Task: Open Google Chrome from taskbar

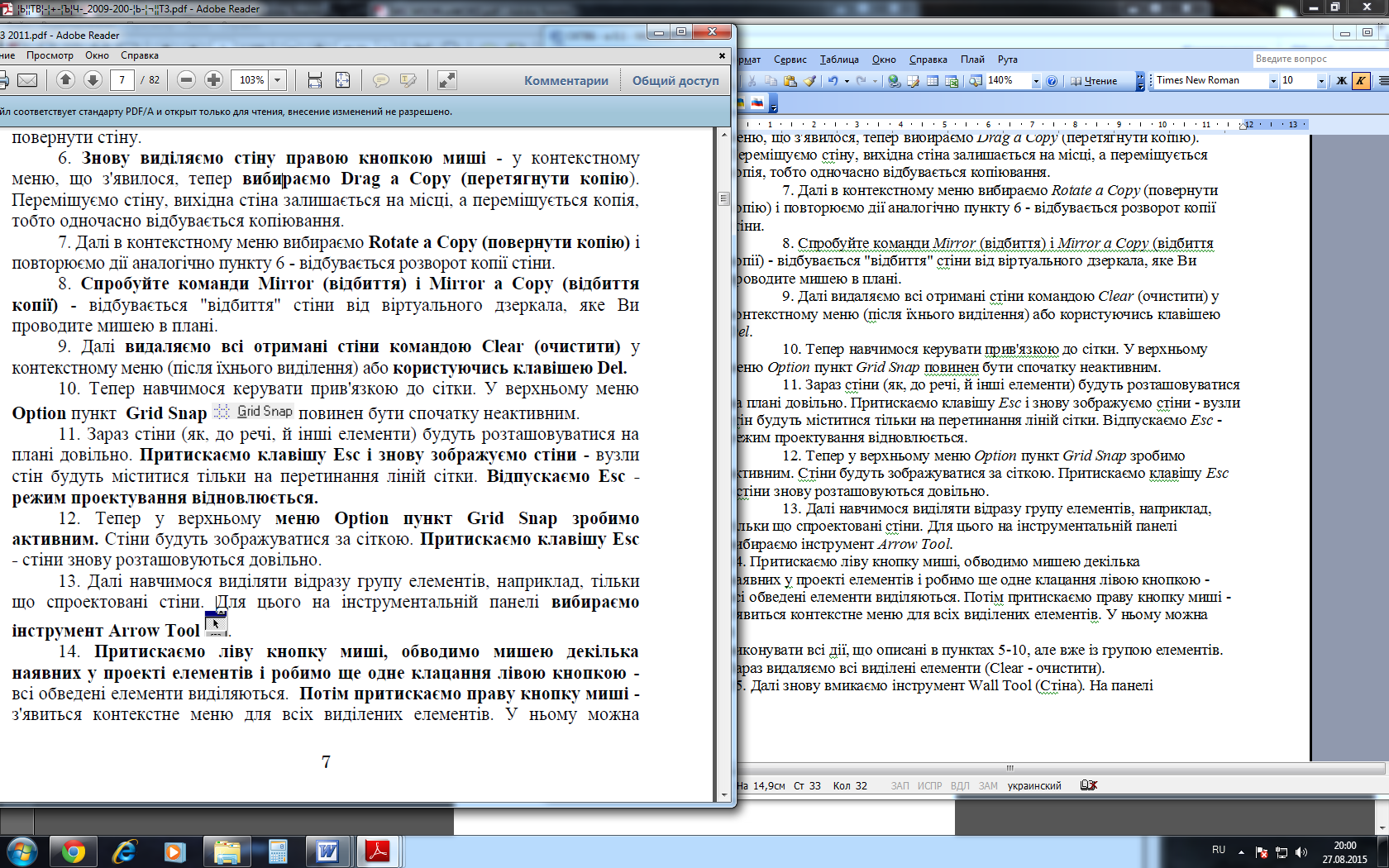Action: click(x=74, y=851)
